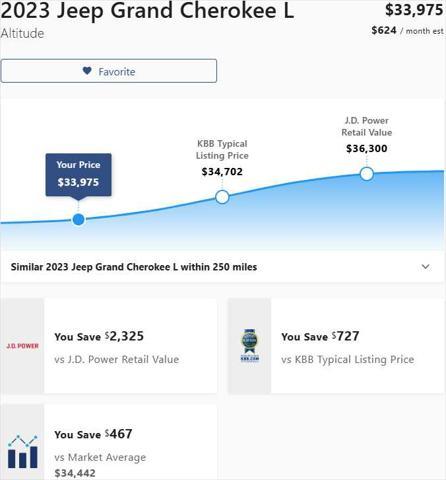446x480 pixels.
Task: Expand the similar vehicles chevron arrow
Action: (x=426, y=267)
